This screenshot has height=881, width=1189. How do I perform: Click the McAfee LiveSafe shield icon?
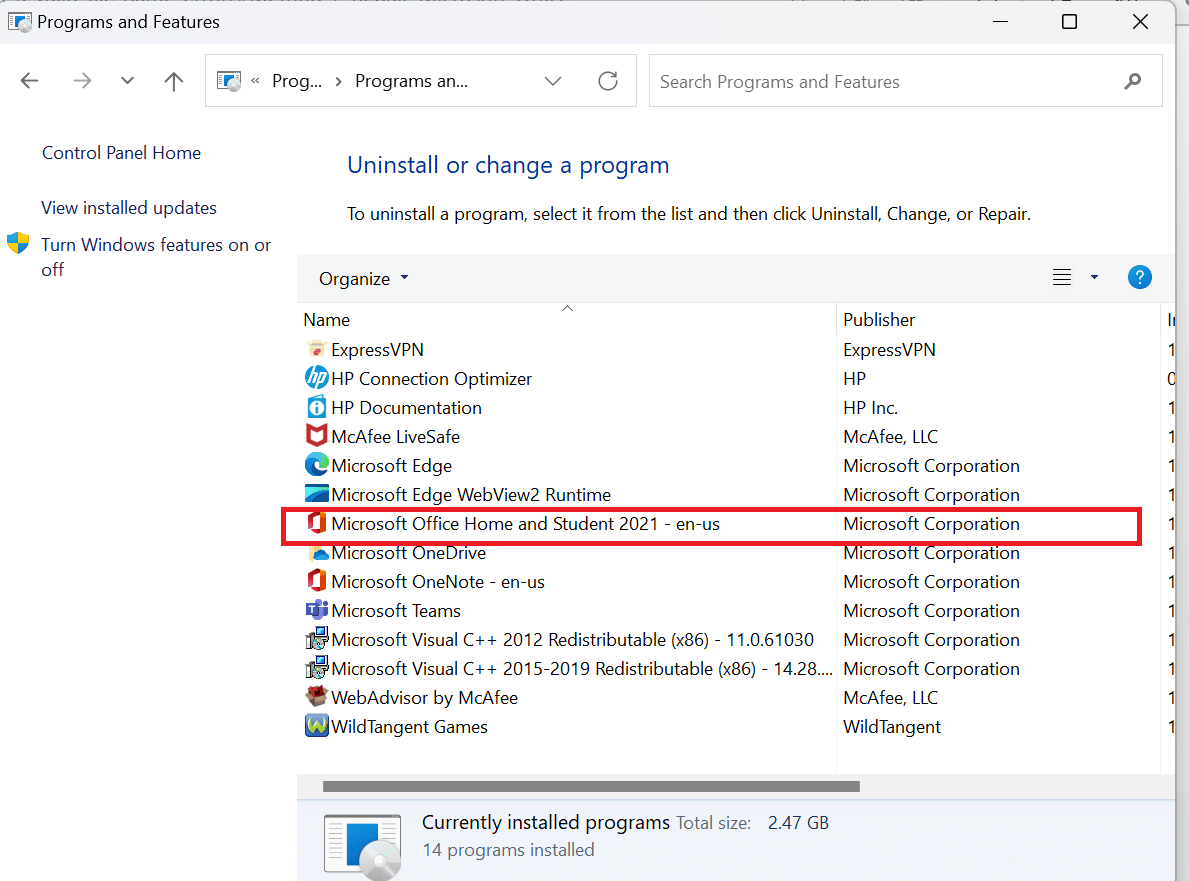tap(316, 436)
